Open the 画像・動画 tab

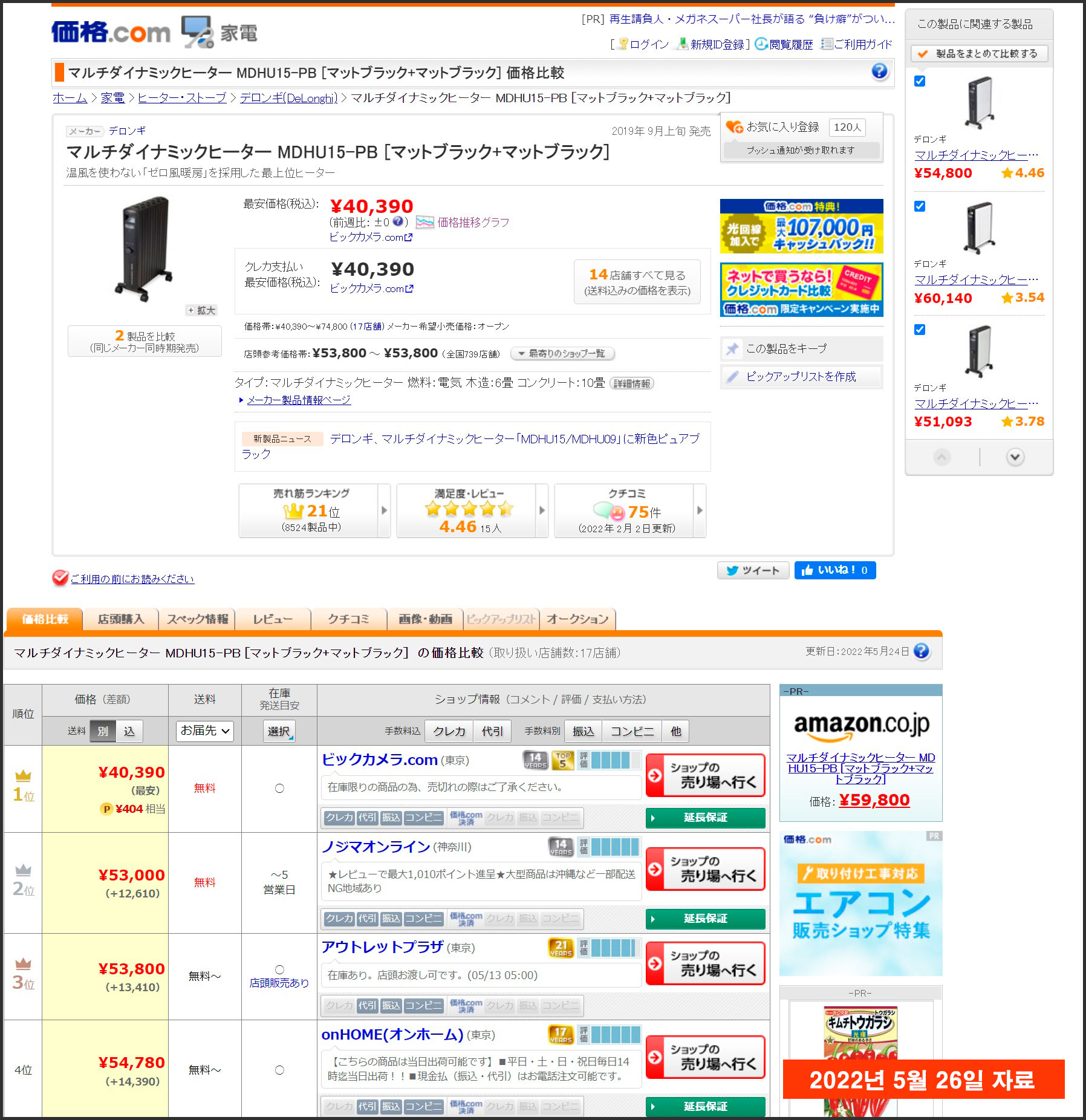coord(425,619)
